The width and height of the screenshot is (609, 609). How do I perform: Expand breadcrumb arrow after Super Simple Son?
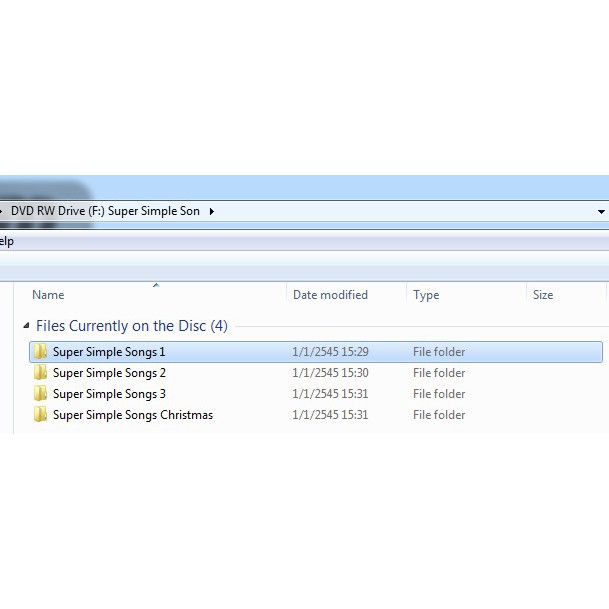[x=212, y=212]
